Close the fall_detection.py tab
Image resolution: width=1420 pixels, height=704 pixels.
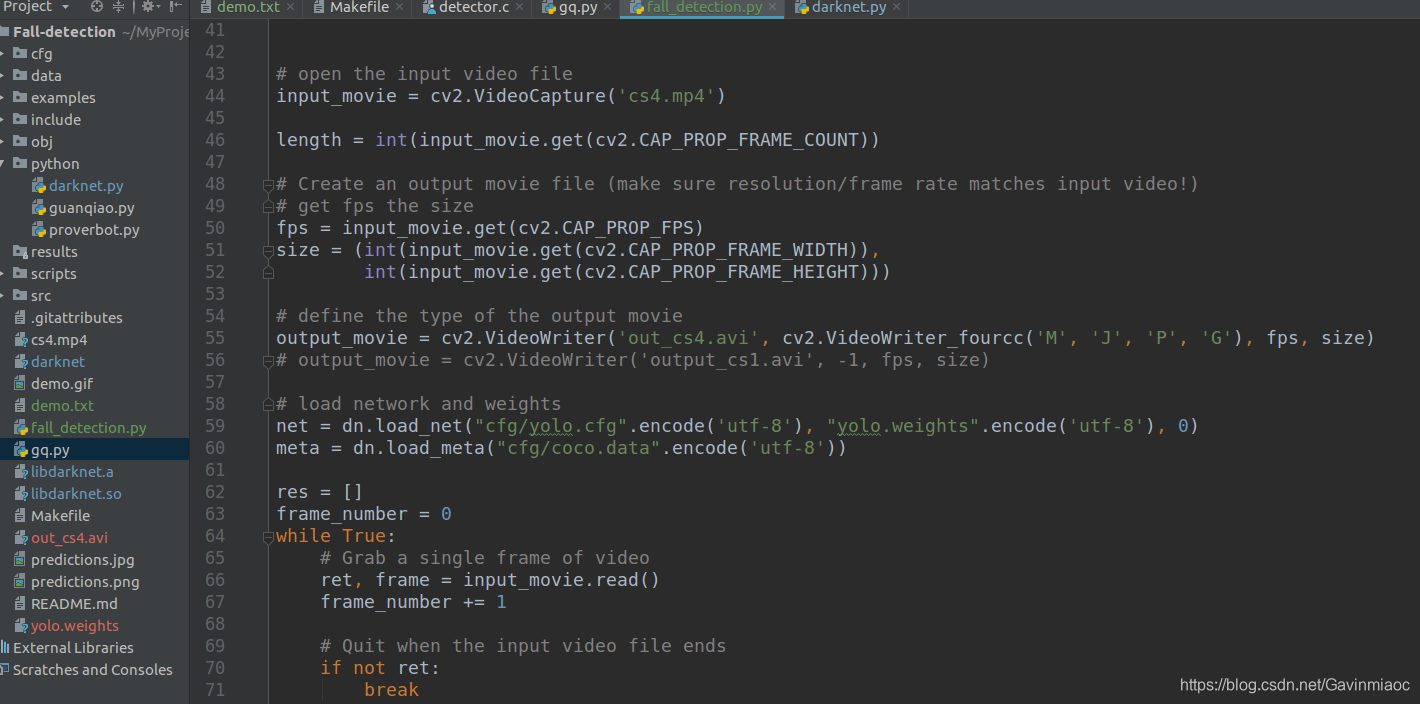click(x=772, y=7)
